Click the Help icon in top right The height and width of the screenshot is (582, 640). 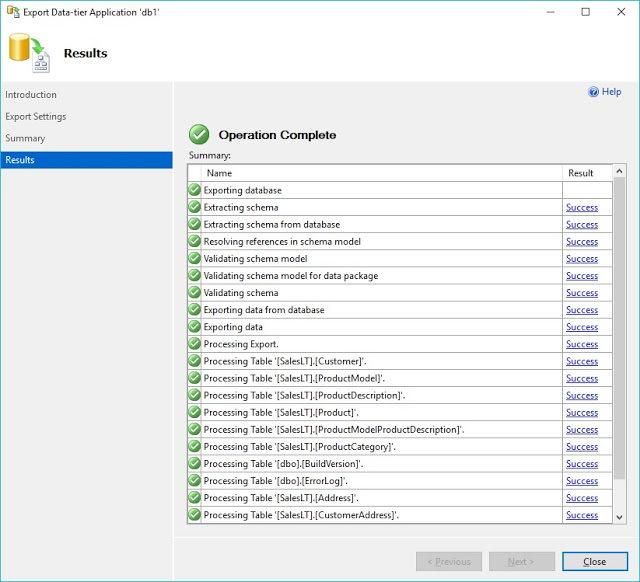(x=593, y=92)
